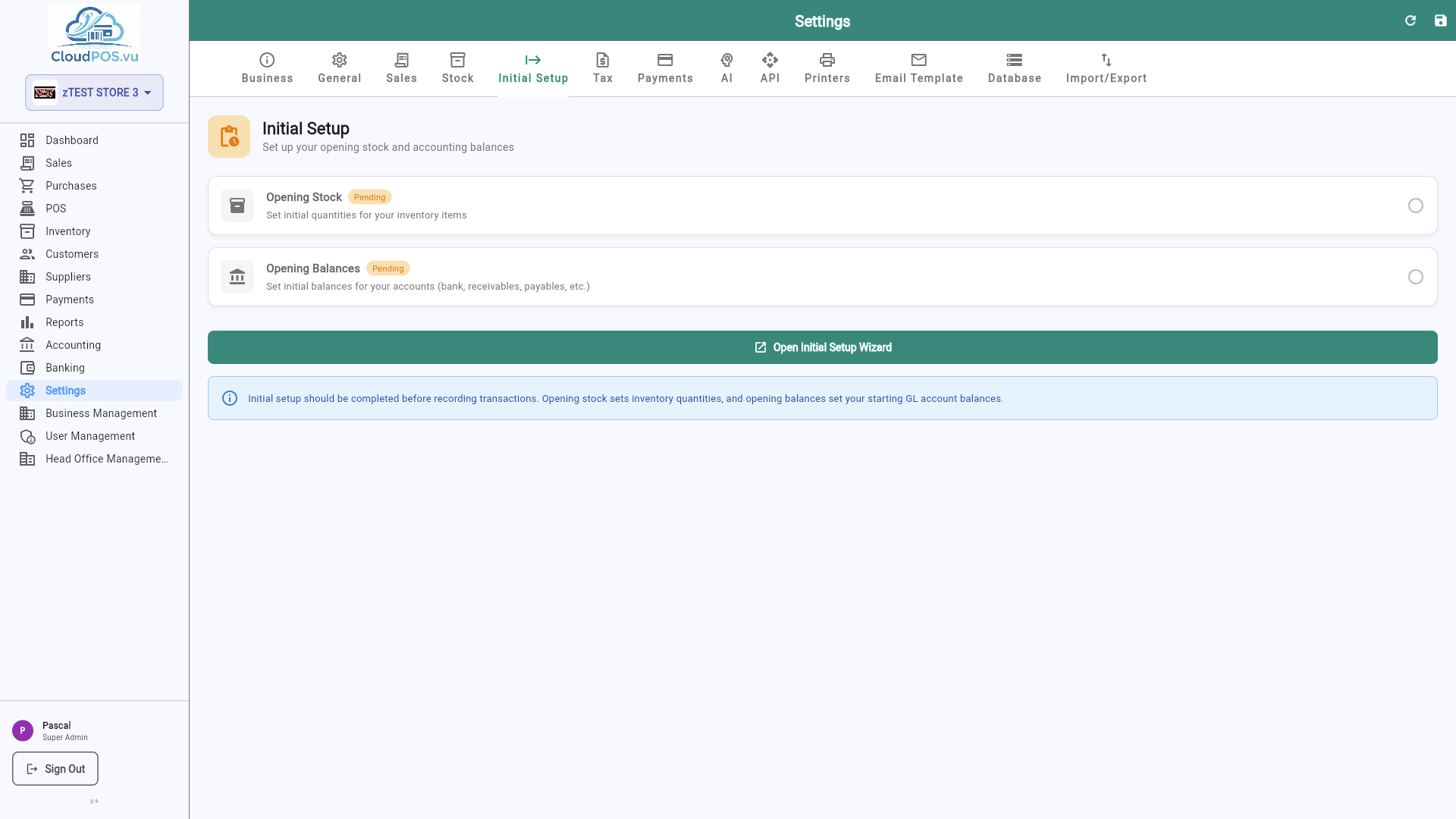Open Inventory in sidebar

coord(94,231)
